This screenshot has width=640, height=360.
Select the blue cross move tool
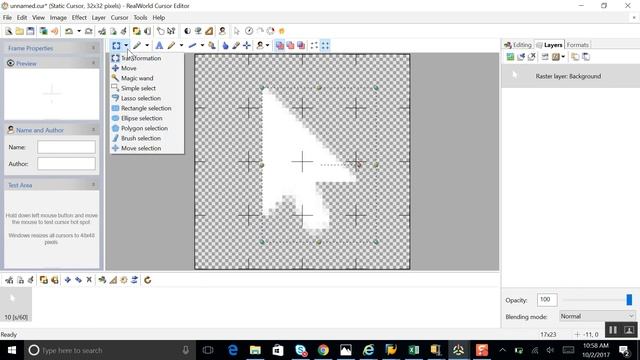pyautogui.click(x=247, y=45)
